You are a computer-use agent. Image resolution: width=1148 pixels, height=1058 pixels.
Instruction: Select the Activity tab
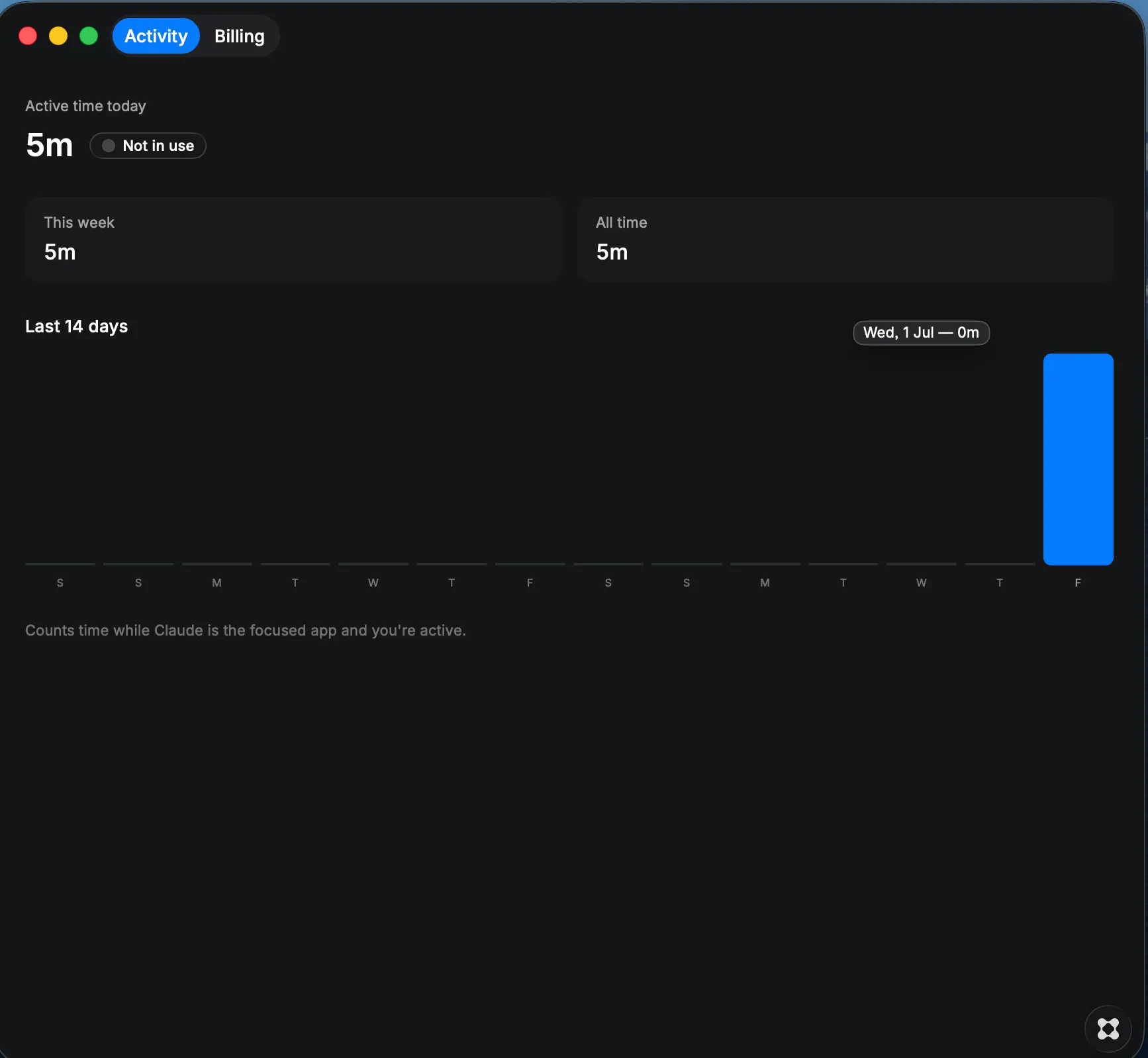pyautogui.click(x=156, y=36)
